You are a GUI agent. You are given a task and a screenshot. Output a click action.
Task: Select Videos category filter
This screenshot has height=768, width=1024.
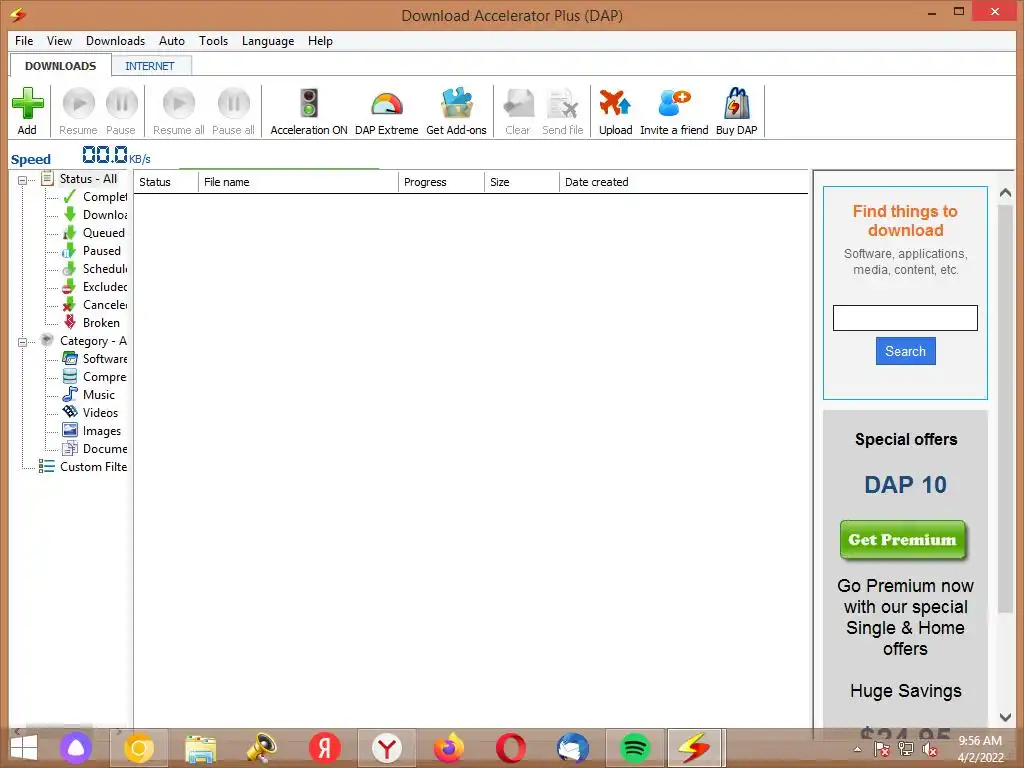(91, 413)
